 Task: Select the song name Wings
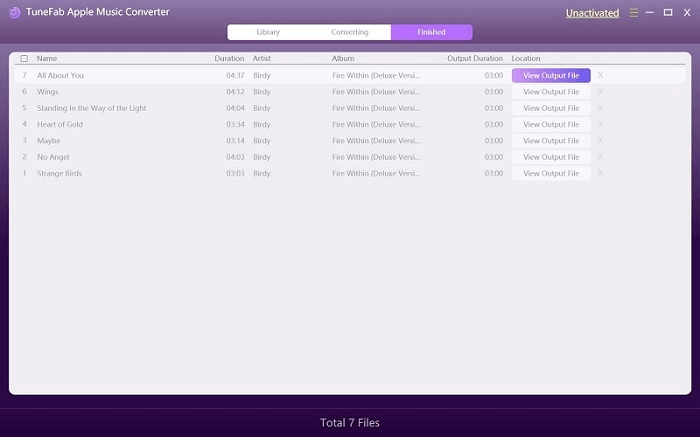[48, 92]
